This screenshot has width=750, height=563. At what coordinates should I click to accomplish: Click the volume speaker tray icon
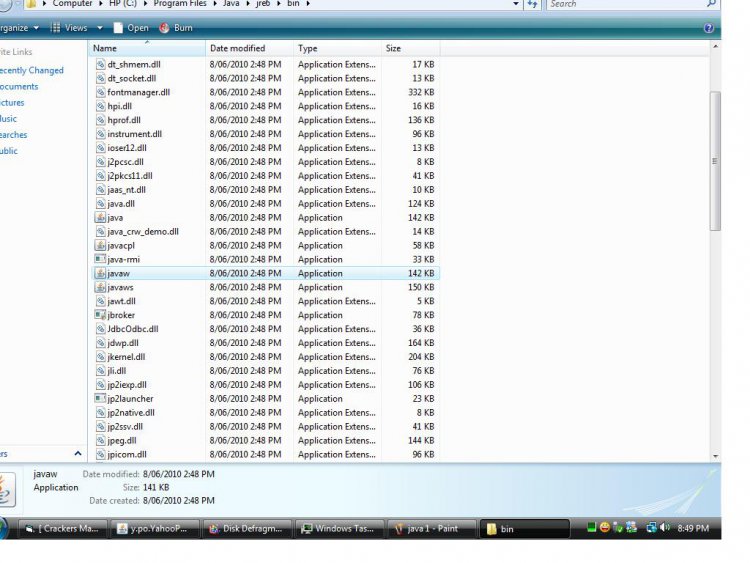pyautogui.click(x=665, y=528)
